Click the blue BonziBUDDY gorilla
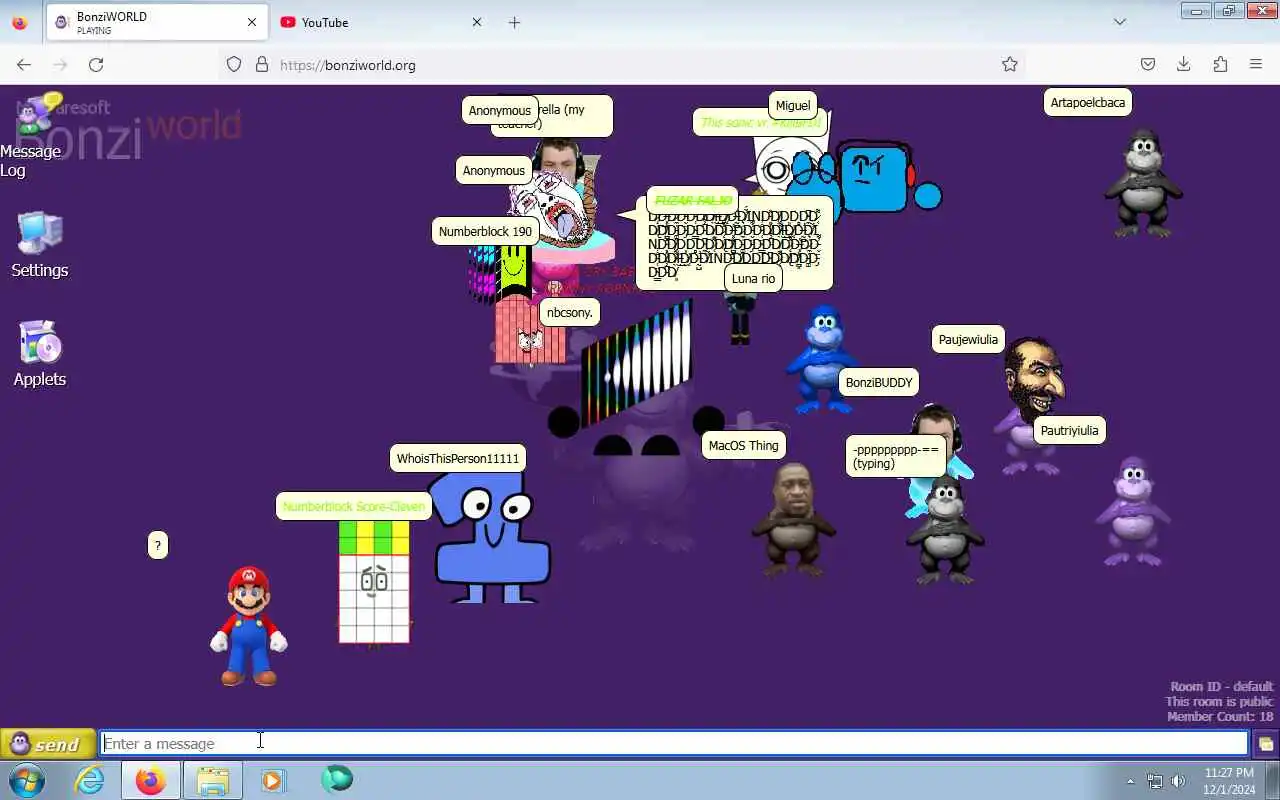Viewport: 1280px width, 800px height. 820,359
